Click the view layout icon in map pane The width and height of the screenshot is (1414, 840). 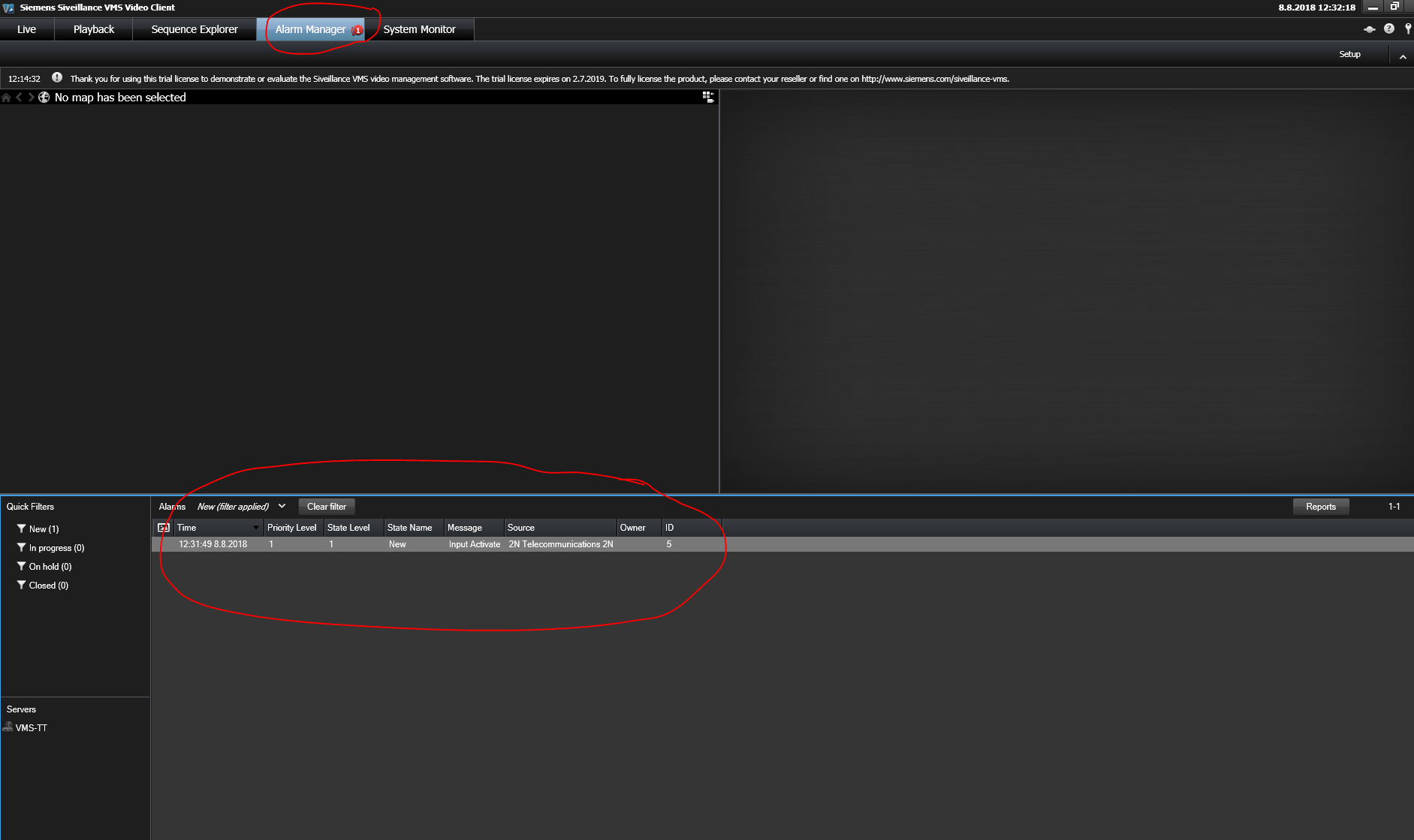coord(707,97)
